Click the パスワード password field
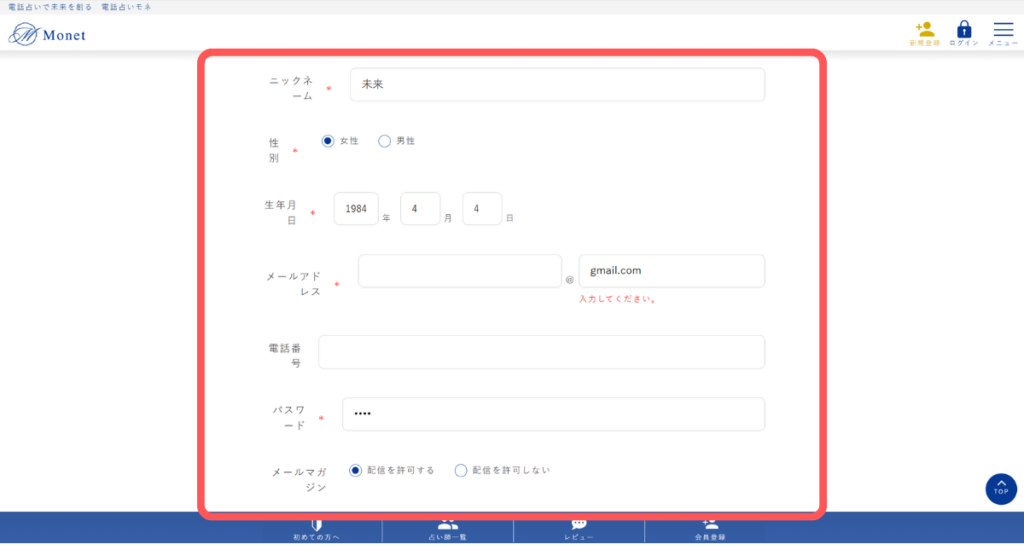 (553, 414)
